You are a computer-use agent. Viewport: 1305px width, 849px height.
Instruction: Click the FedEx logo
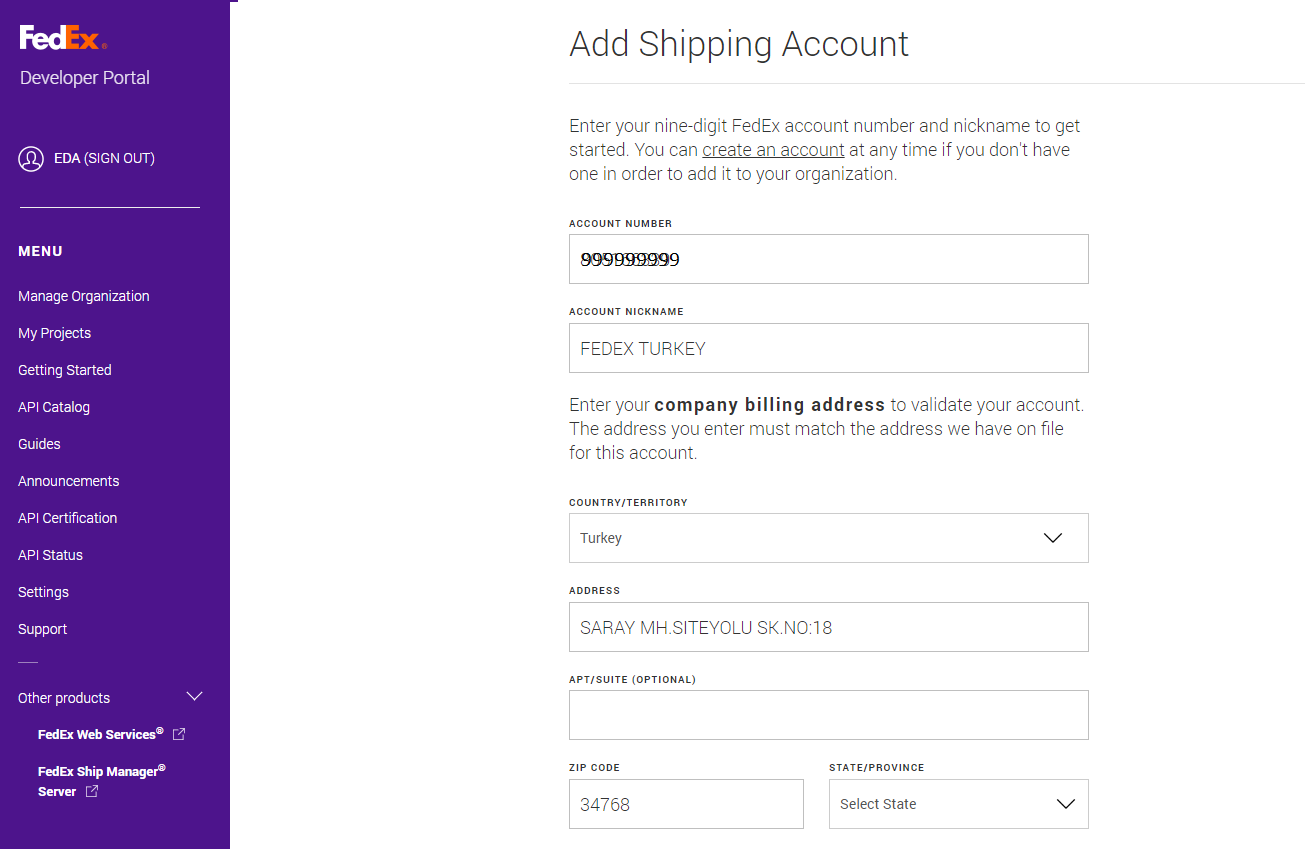pyautogui.click(x=63, y=39)
